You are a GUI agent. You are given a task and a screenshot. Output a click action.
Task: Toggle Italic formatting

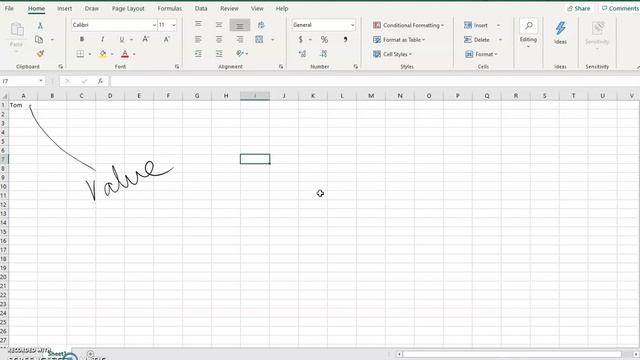point(102,39)
